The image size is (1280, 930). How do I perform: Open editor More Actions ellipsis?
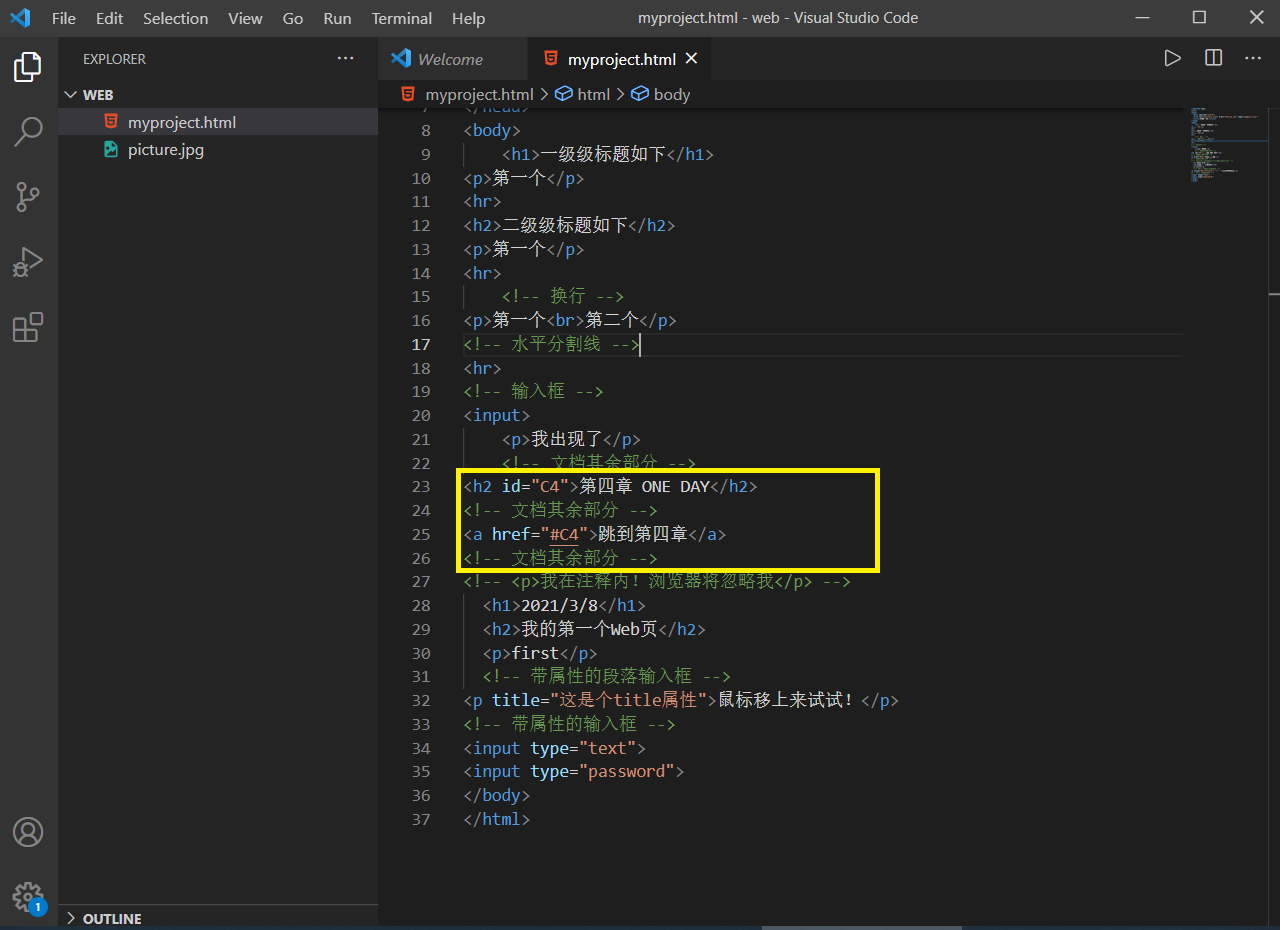click(x=1253, y=59)
